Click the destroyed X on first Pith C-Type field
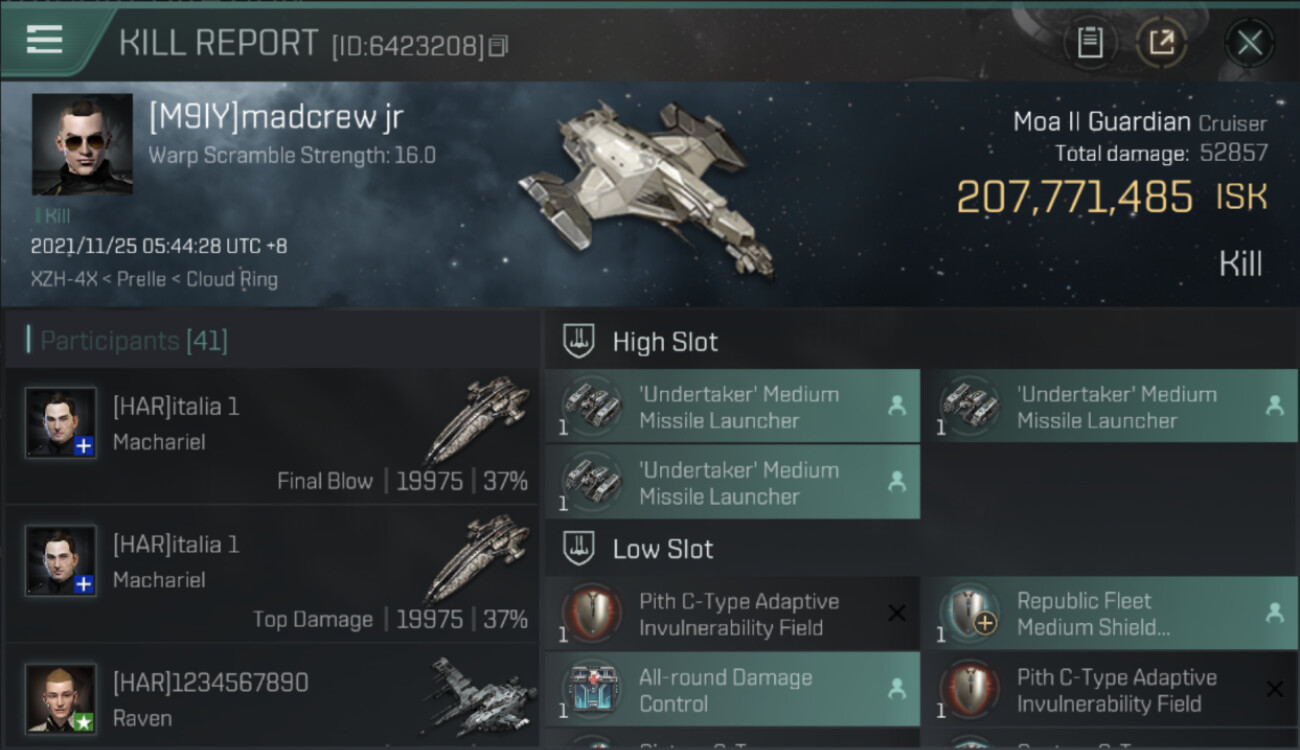The width and height of the screenshot is (1300, 750). coord(897,614)
